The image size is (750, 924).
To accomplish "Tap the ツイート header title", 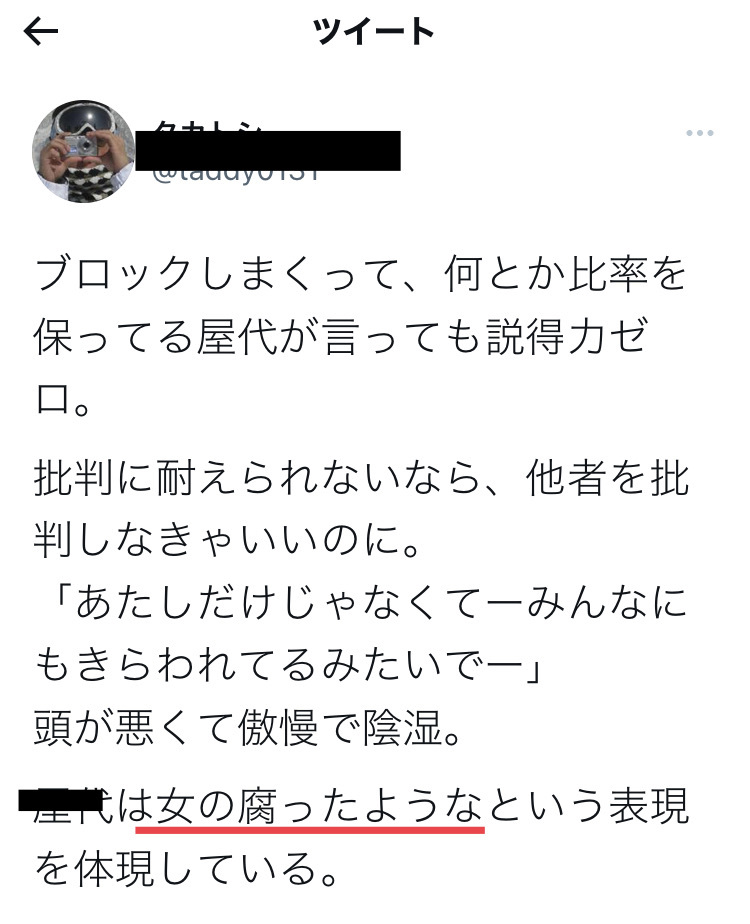I will tap(374, 32).
